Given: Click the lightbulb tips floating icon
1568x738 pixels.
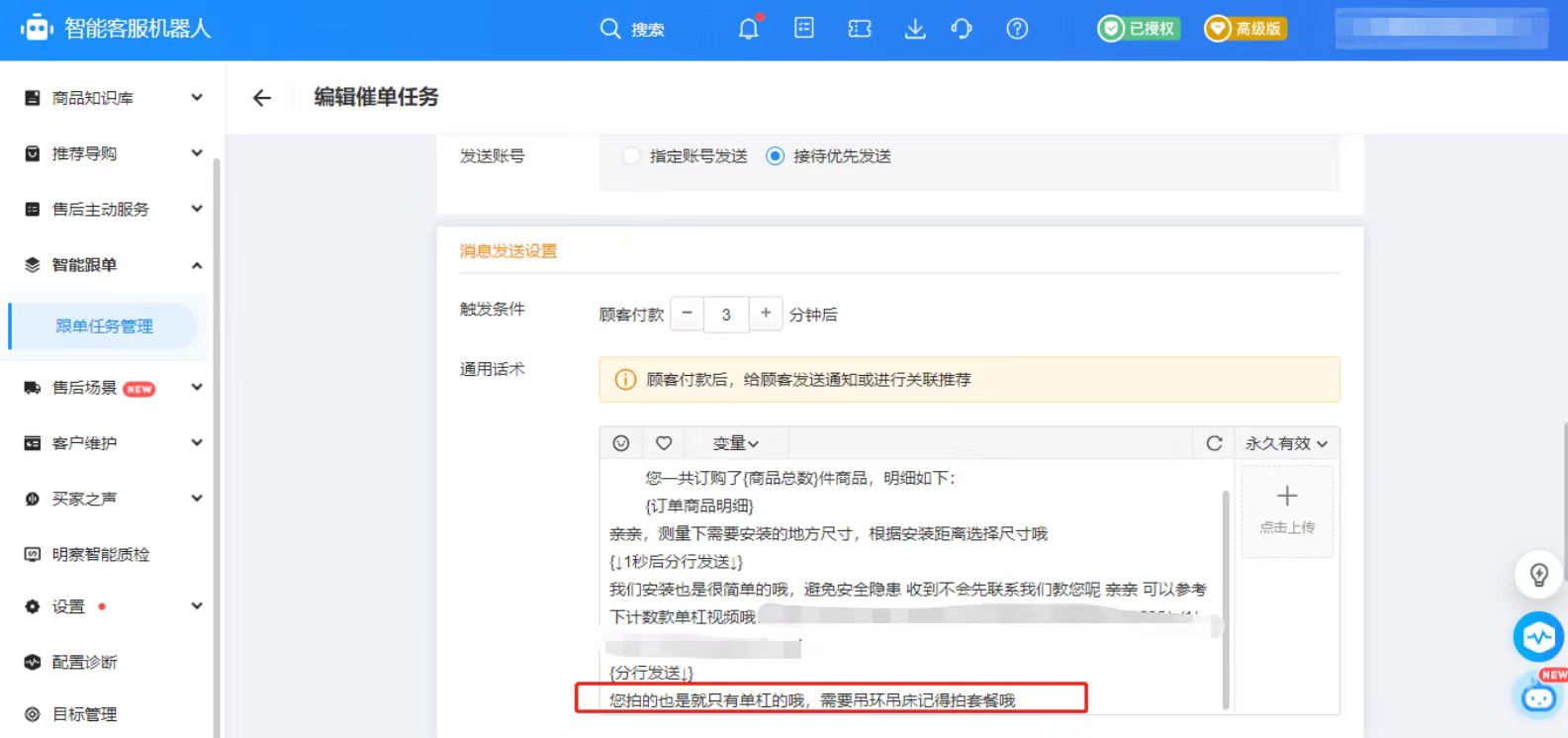Looking at the screenshot, I should (x=1539, y=575).
